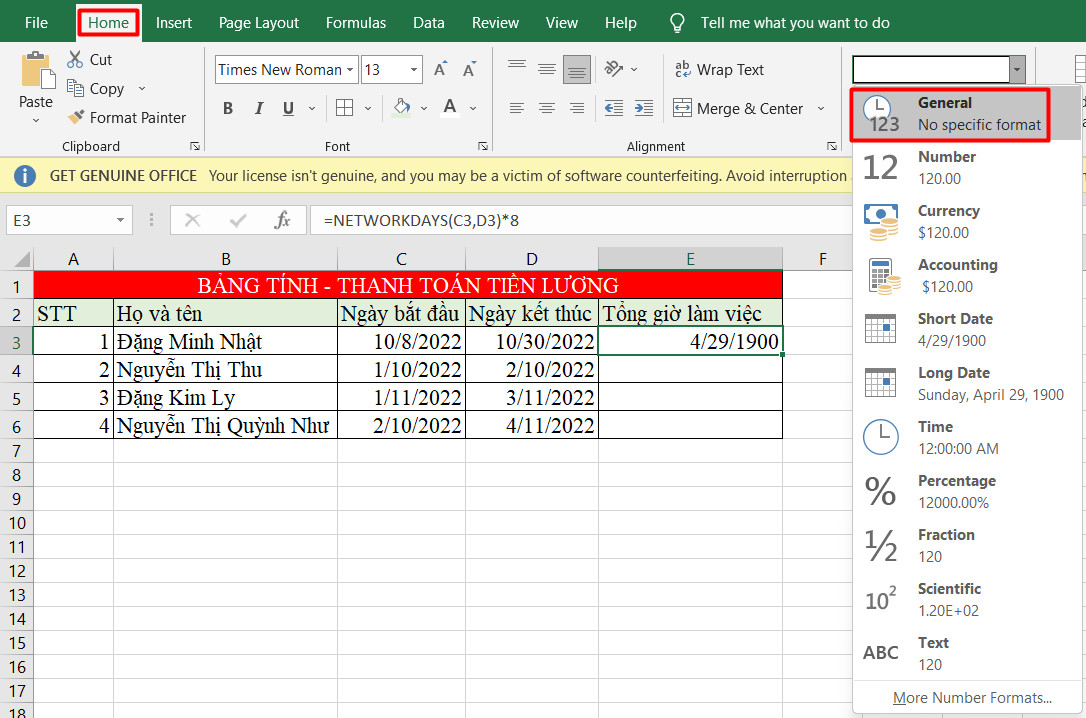The image size is (1086, 718).
Task: Open the Font Size dropdown
Action: pos(412,69)
